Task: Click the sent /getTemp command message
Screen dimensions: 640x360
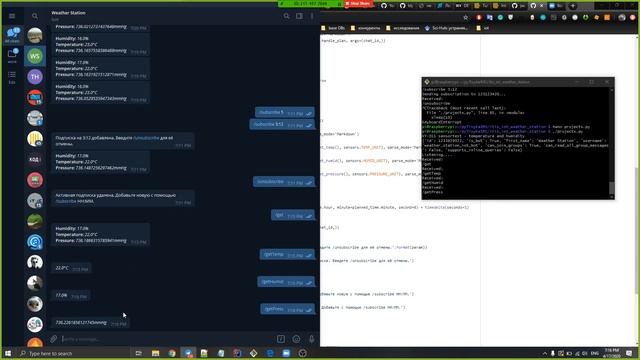Action: pyautogui.click(x=287, y=255)
